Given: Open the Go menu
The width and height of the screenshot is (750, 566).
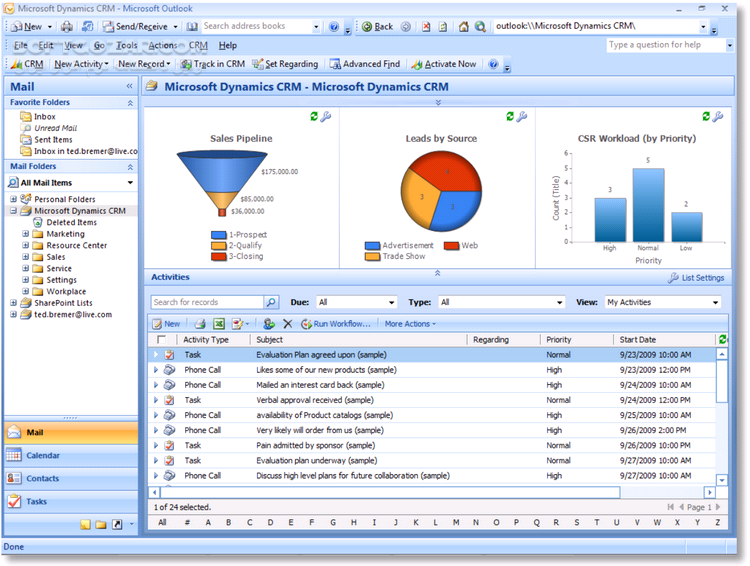Looking at the screenshot, I should coord(99,45).
